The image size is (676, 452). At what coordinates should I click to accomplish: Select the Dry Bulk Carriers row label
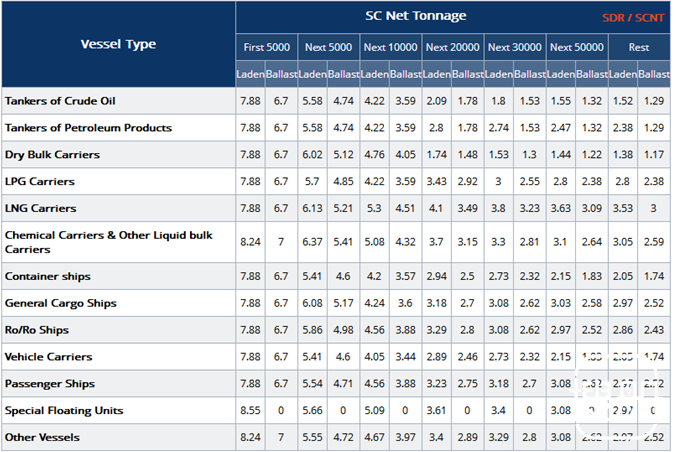52,154
